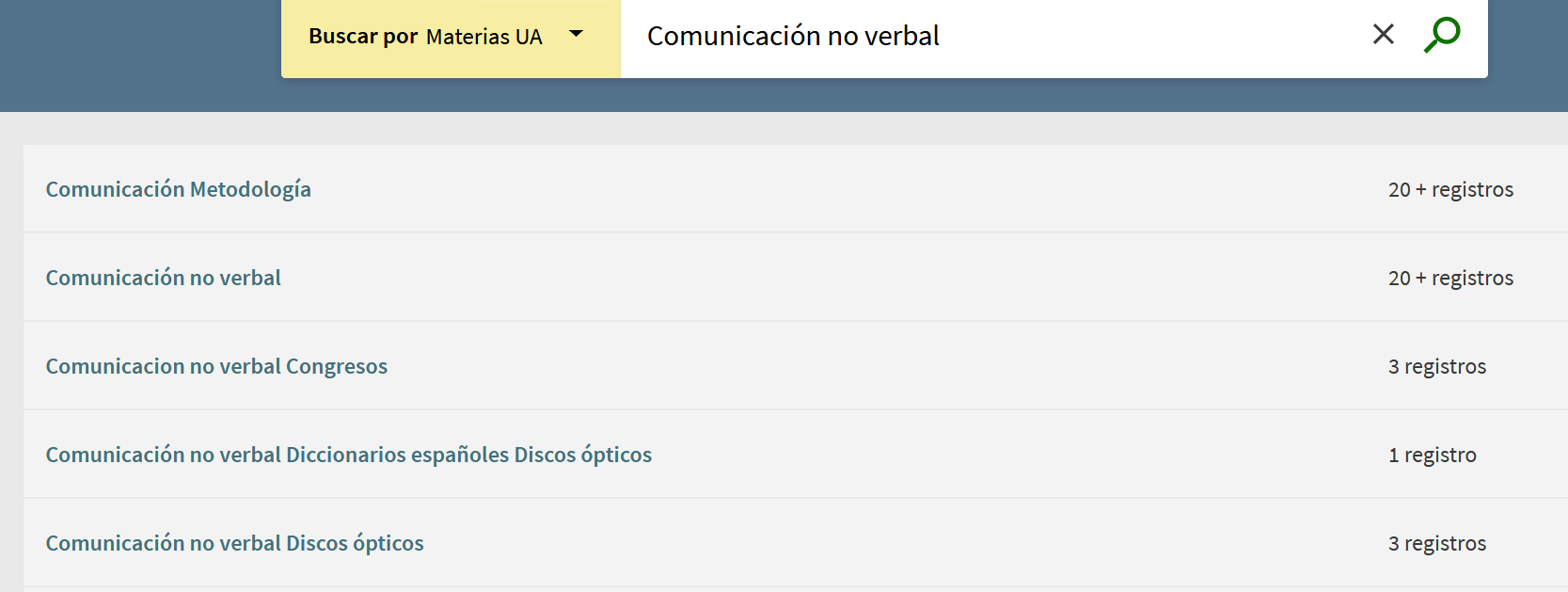The height and width of the screenshot is (592, 1568).
Task: Click '3 registros' in the Congresos row
Action: (1437, 366)
